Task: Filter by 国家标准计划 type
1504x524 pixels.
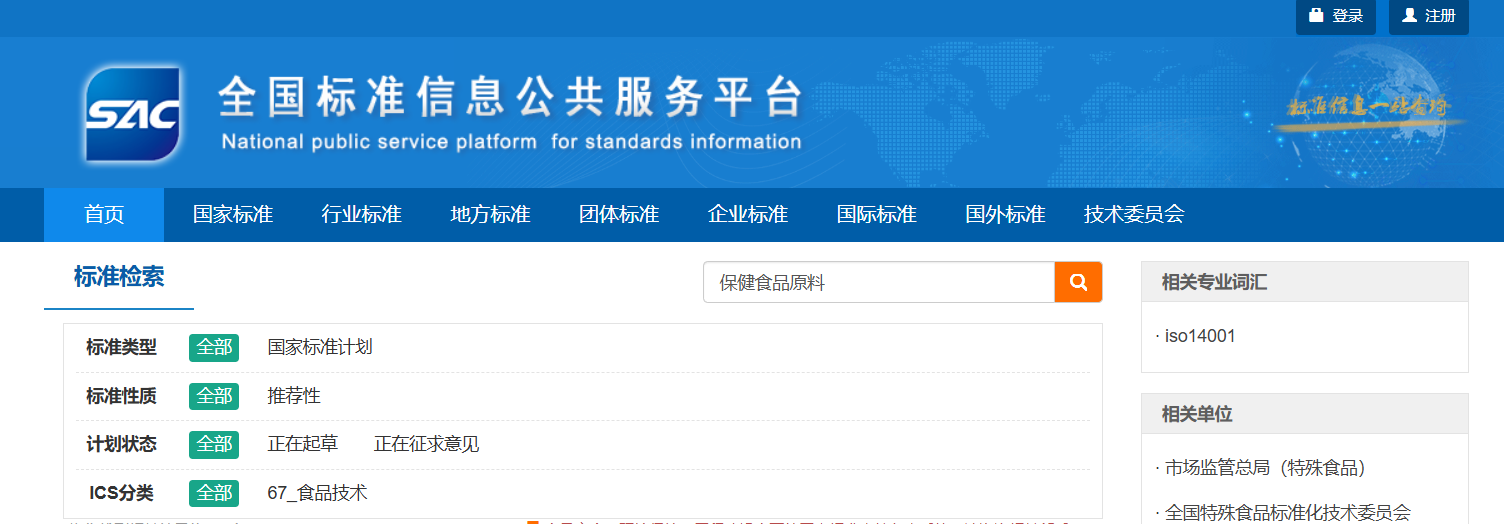Action: [x=320, y=348]
